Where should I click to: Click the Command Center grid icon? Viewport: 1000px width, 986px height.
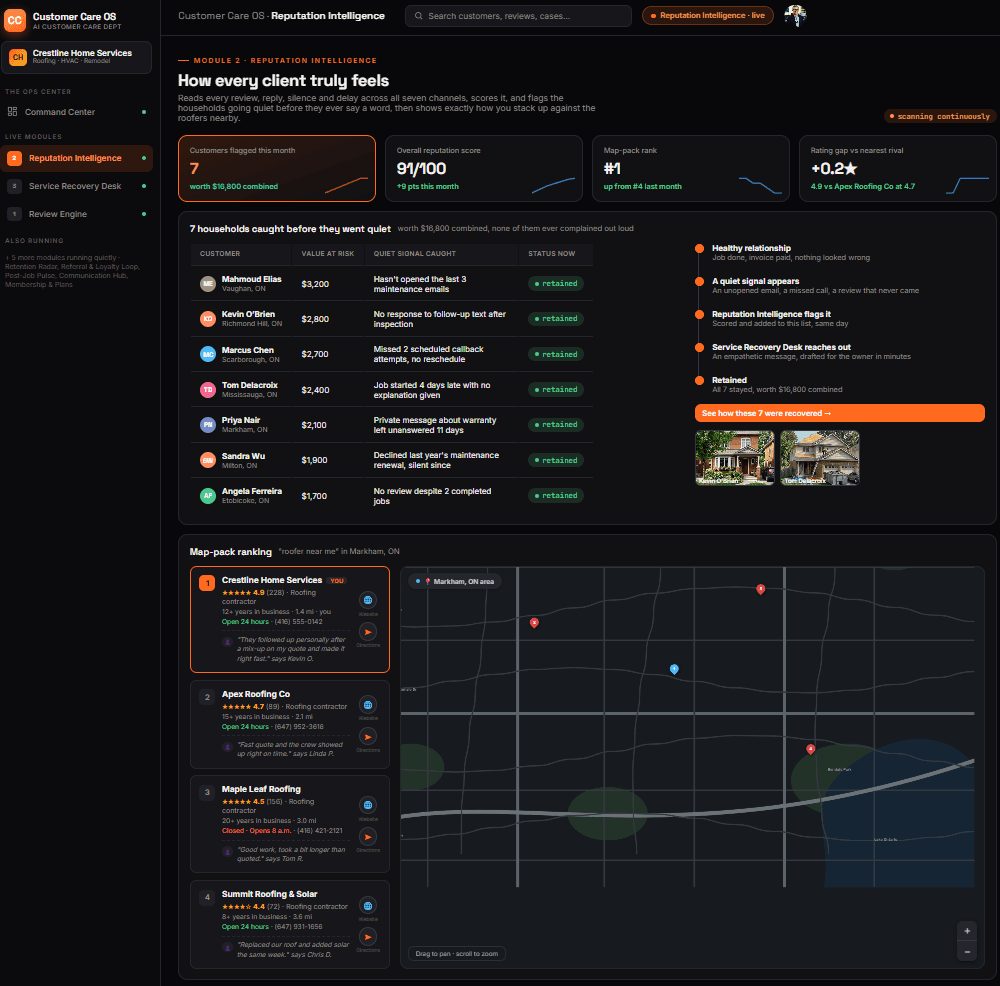(x=12, y=112)
